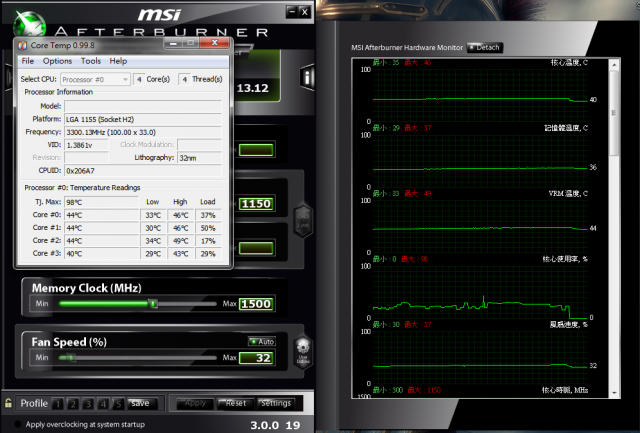
Task: Close the MSI Afterburner window
Action: click(x=304, y=12)
